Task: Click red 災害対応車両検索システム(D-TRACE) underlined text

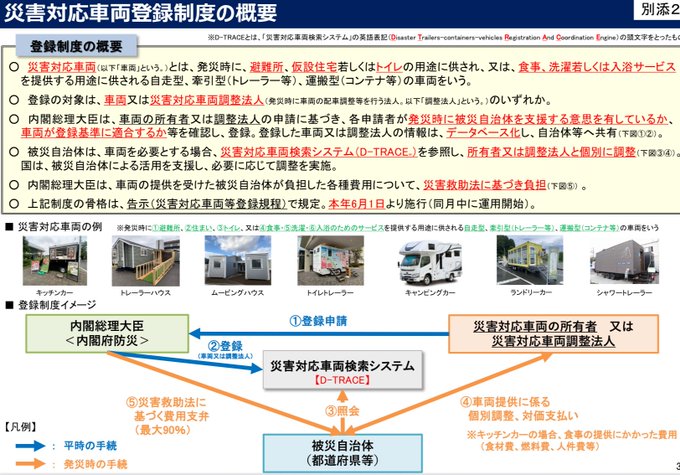Action: [x=319, y=152]
